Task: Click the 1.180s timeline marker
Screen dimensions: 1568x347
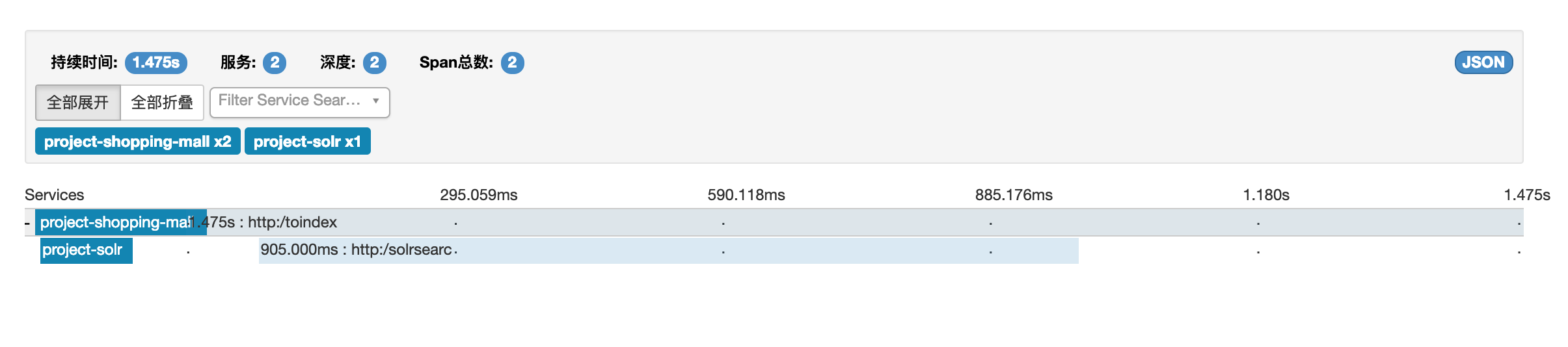Action: pos(1265,195)
